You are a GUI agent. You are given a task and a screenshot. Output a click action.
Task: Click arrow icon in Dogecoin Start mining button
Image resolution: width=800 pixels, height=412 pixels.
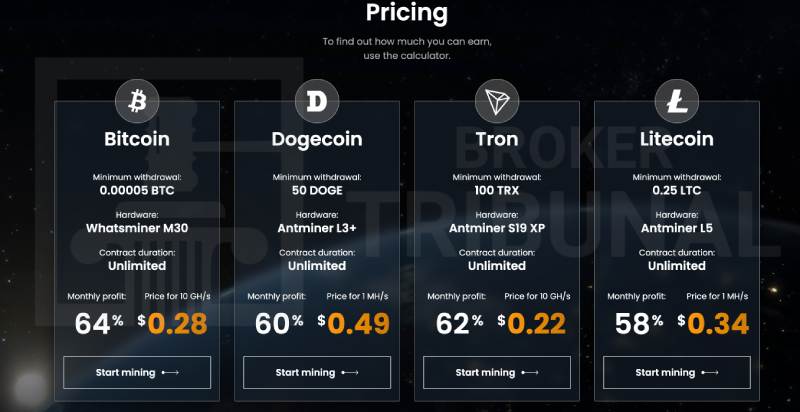350,373
